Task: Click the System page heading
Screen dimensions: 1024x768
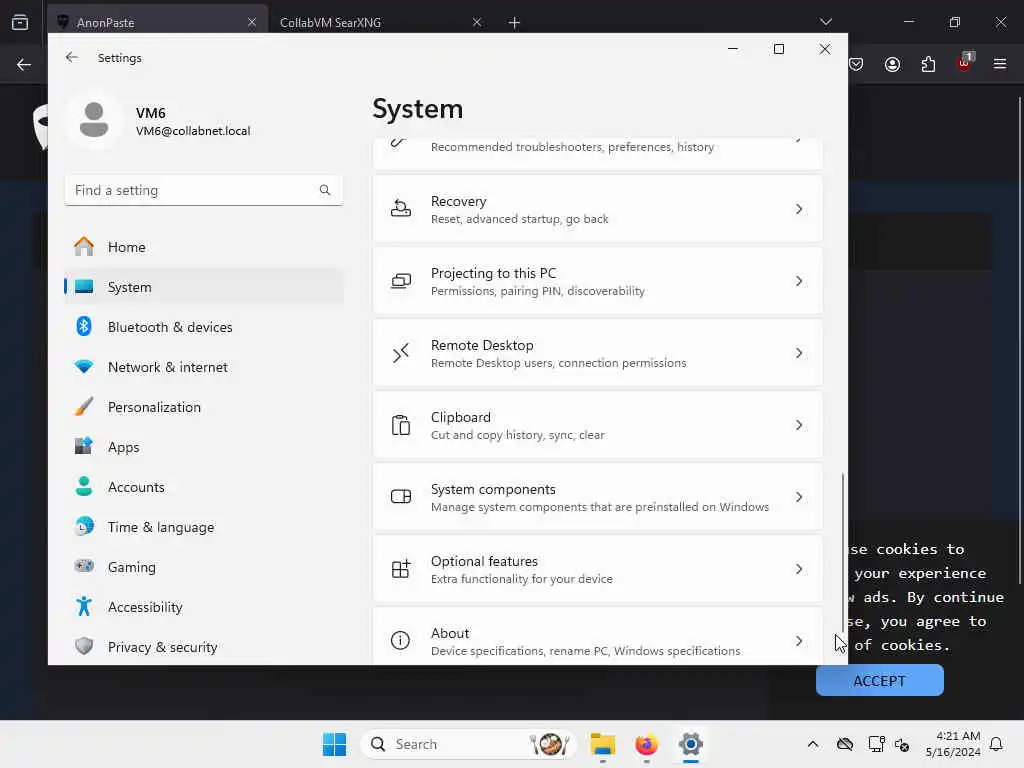Action: (x=417, y=109)
